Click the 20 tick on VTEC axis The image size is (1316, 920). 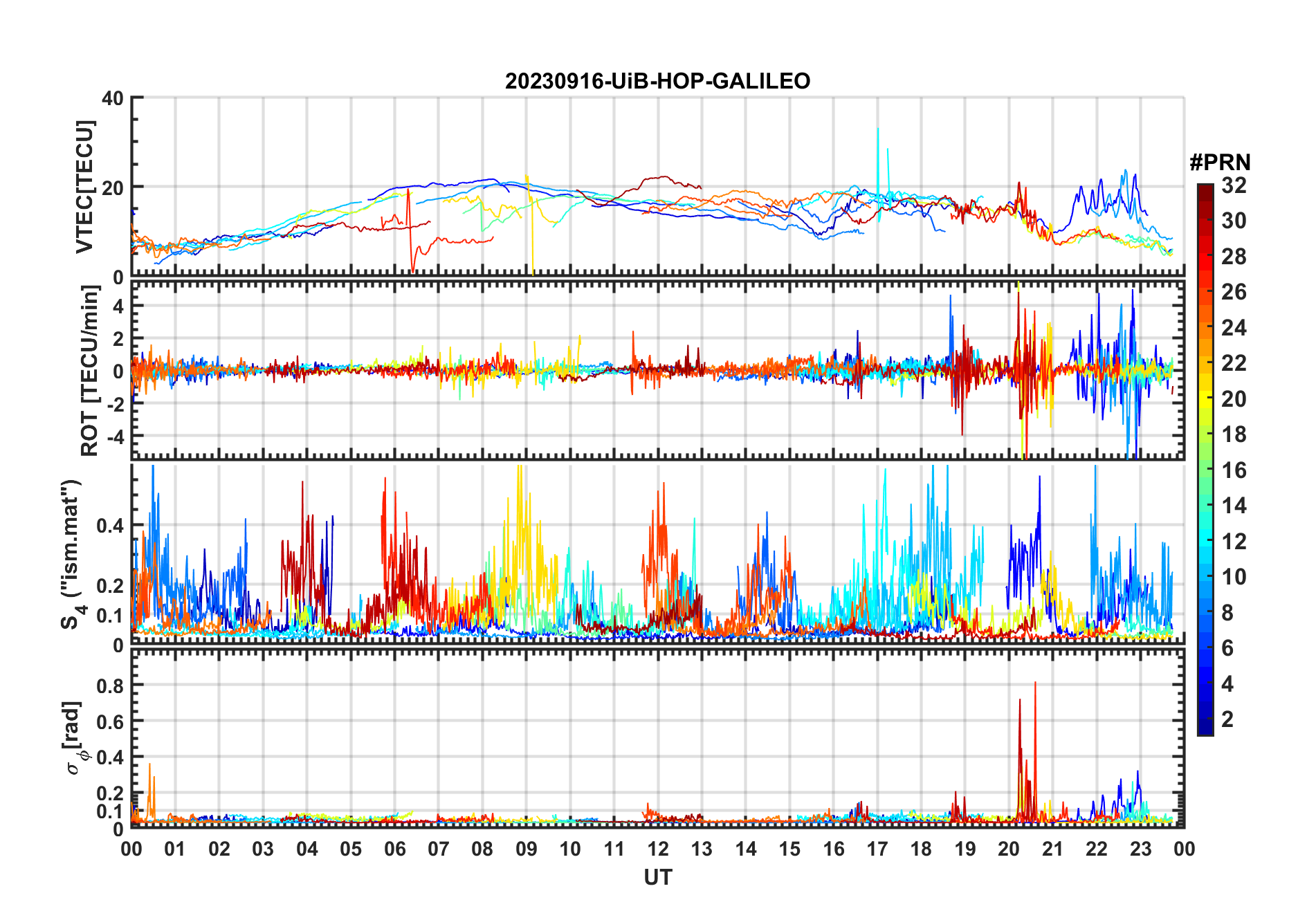113,187
